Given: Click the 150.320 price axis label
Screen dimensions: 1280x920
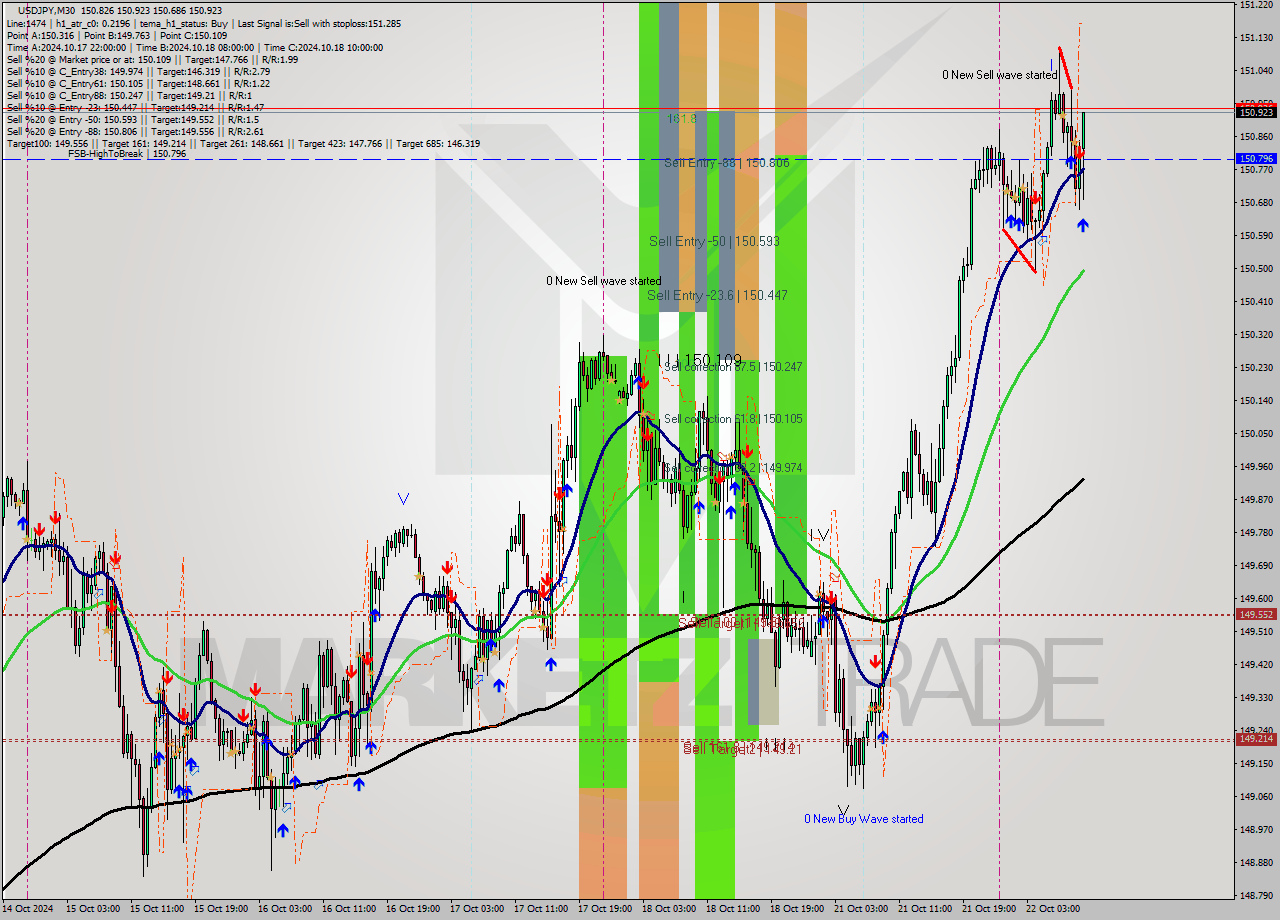Looking at the screenshot, I should tap(1256, 335).
